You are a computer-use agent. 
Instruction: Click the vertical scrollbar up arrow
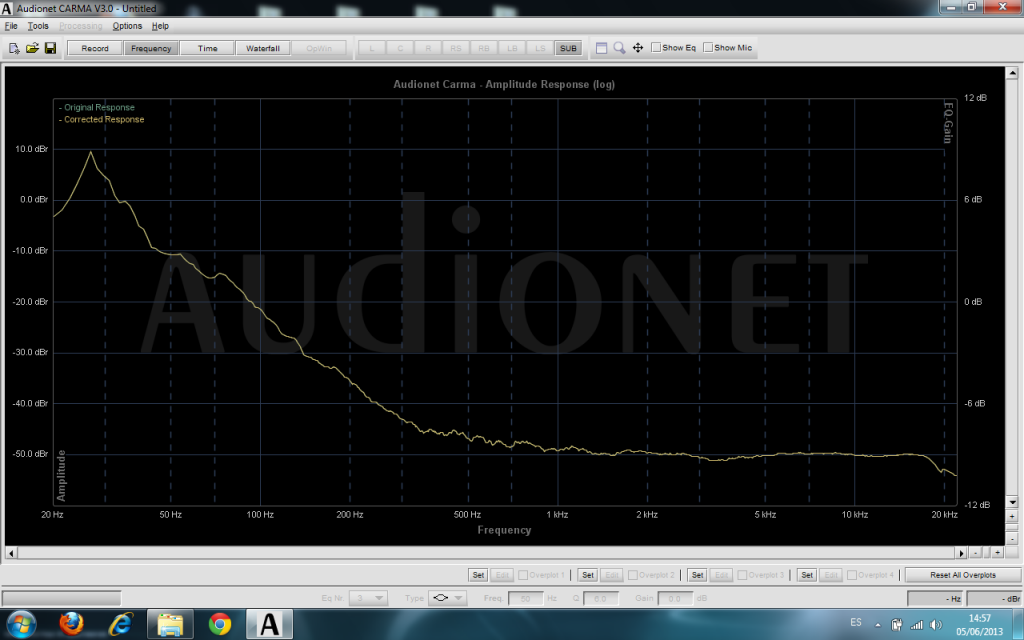click(x=1013, y=72)
